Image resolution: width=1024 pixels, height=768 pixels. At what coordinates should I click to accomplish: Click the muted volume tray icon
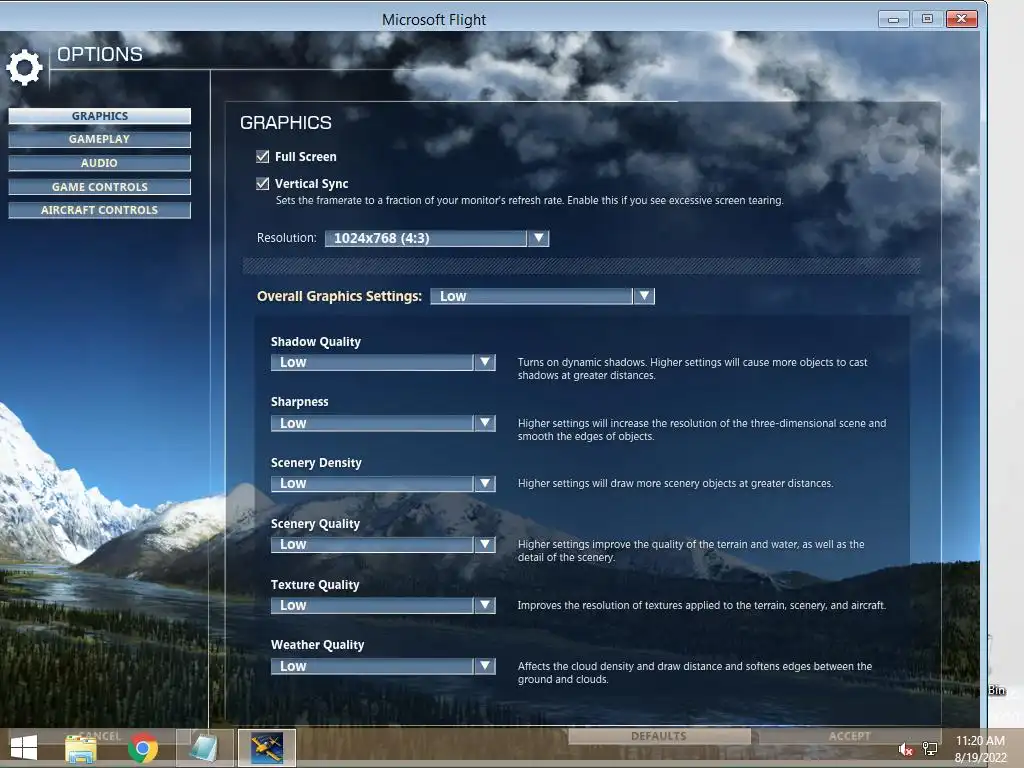pos(905,749)
